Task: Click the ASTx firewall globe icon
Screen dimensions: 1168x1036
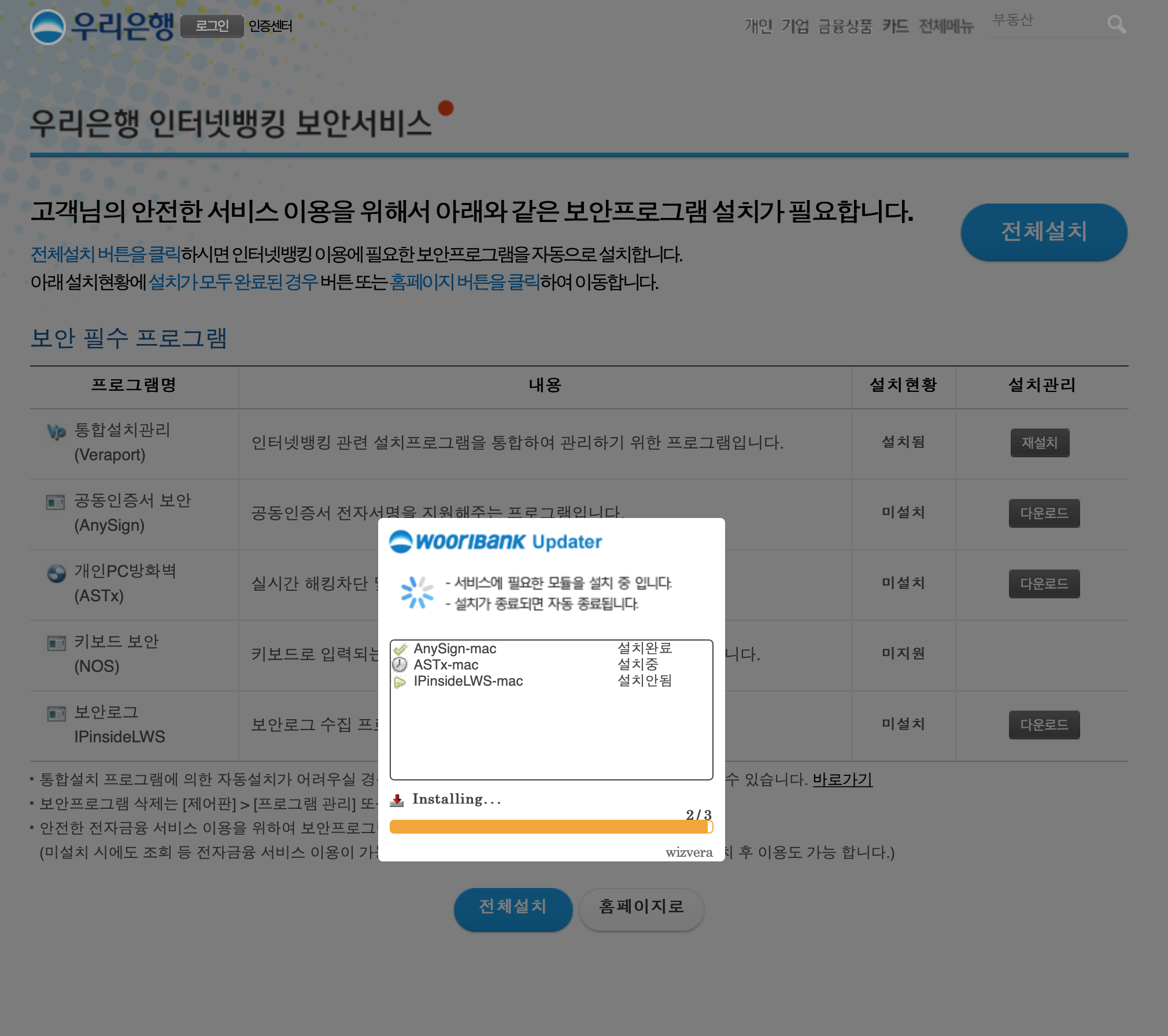Action: pyautogui.click(x=56, y=573)
